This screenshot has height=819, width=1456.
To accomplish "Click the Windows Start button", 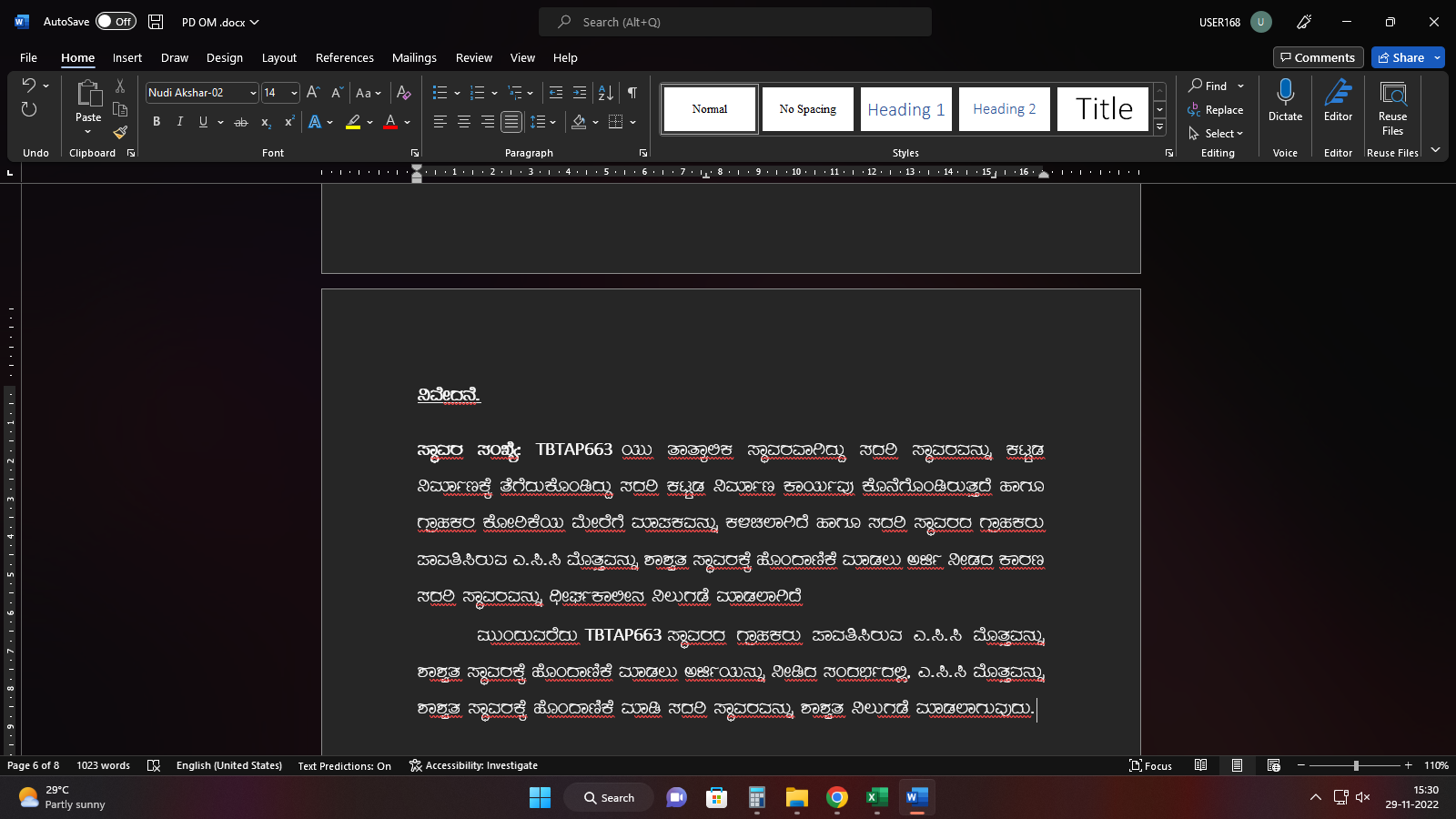I will [540, 798].
